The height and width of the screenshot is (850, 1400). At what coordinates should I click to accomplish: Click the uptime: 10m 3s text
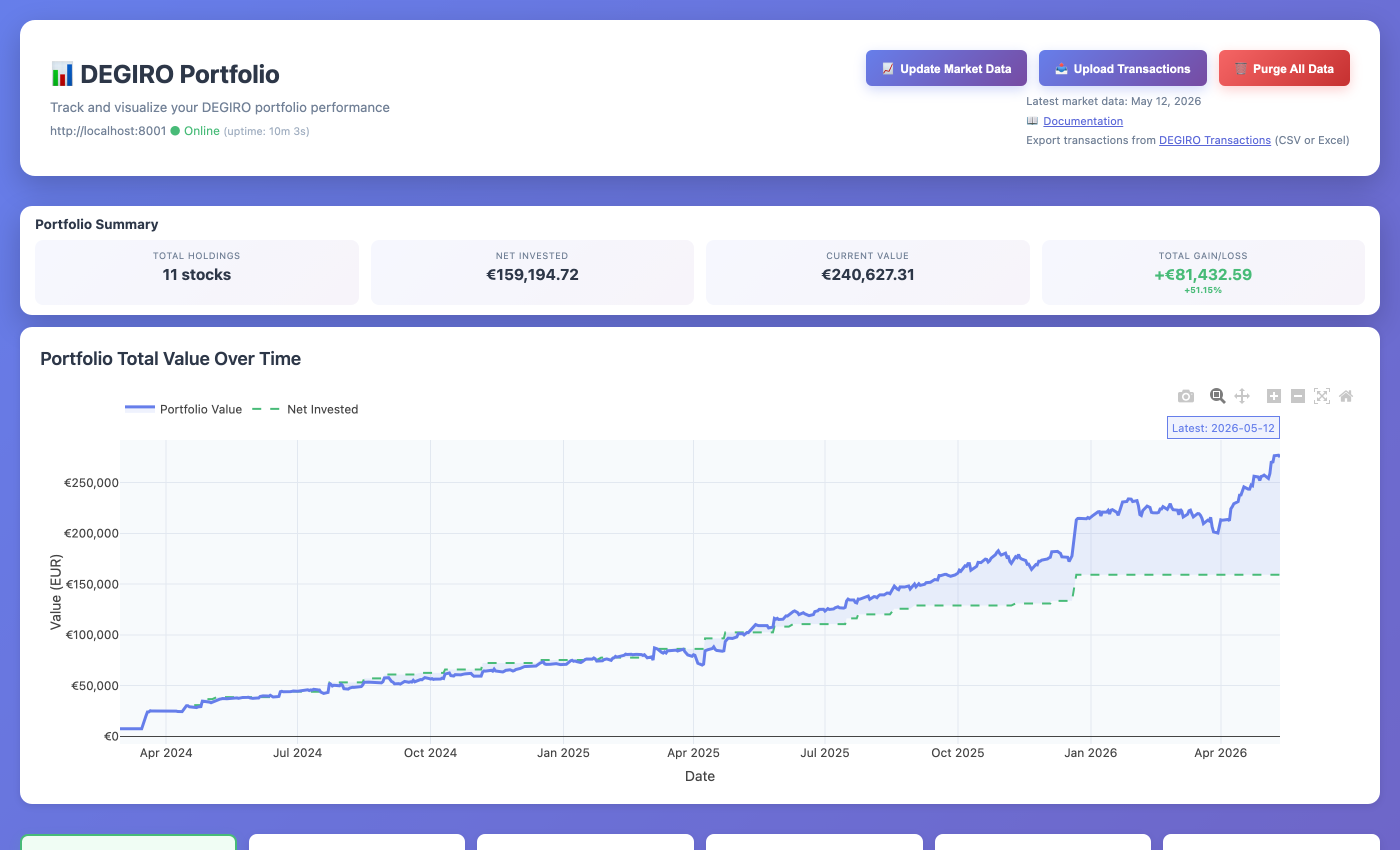(266, 131)
